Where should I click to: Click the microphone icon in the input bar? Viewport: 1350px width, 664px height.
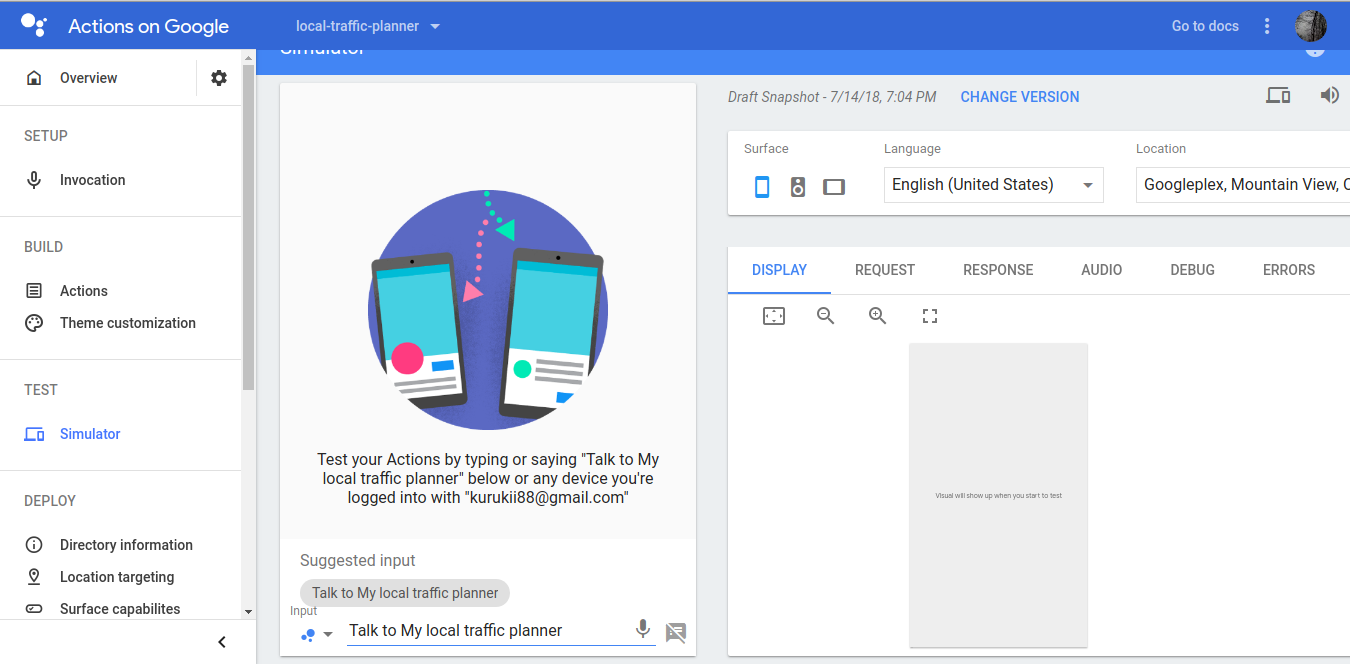[643, 629]
